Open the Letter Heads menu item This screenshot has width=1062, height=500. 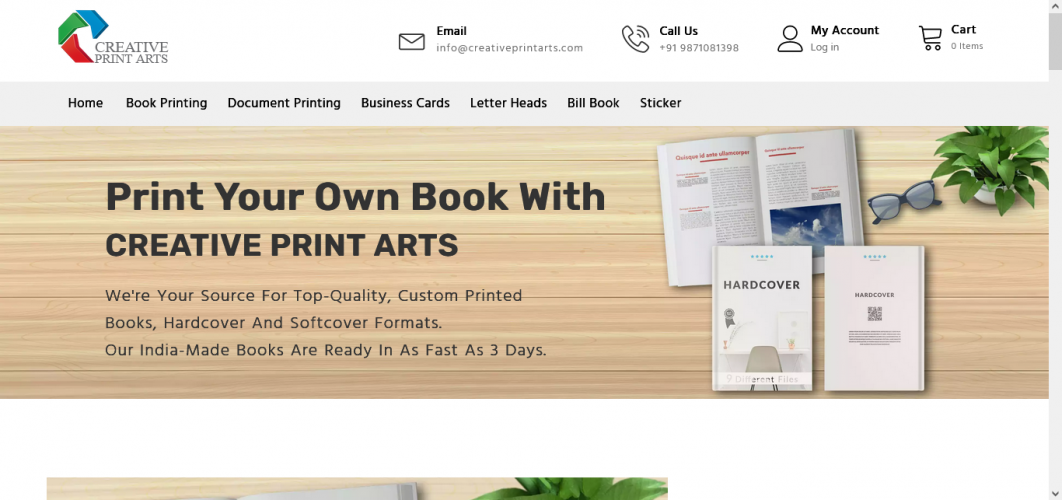pyautogui.click(x=509, y=103)
